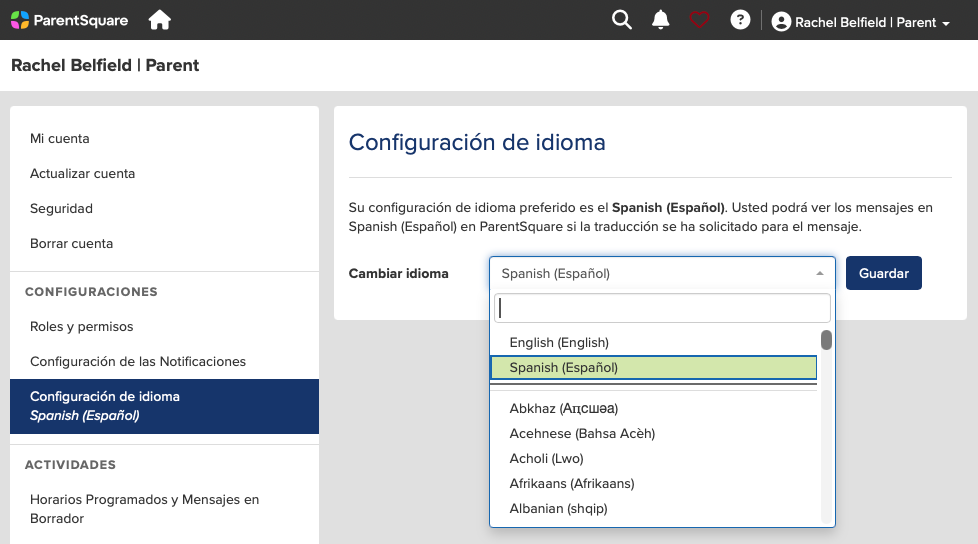Open the search magnifier icon
The height and width of the screenshot is (544, 978).
point(621,20)
